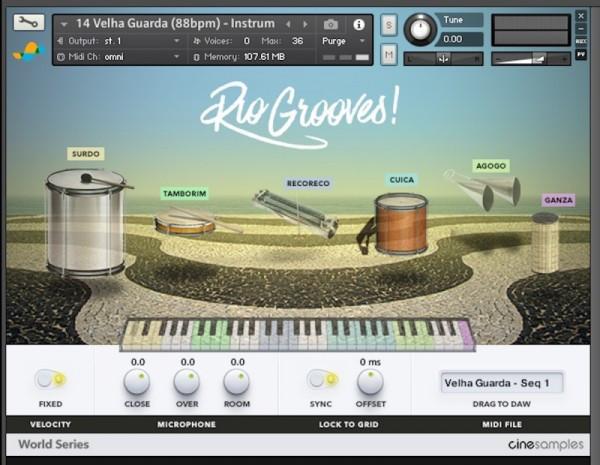Click the pan slider under Tune
This screenshot has height=465, width=600.
[x=443, y=59]
